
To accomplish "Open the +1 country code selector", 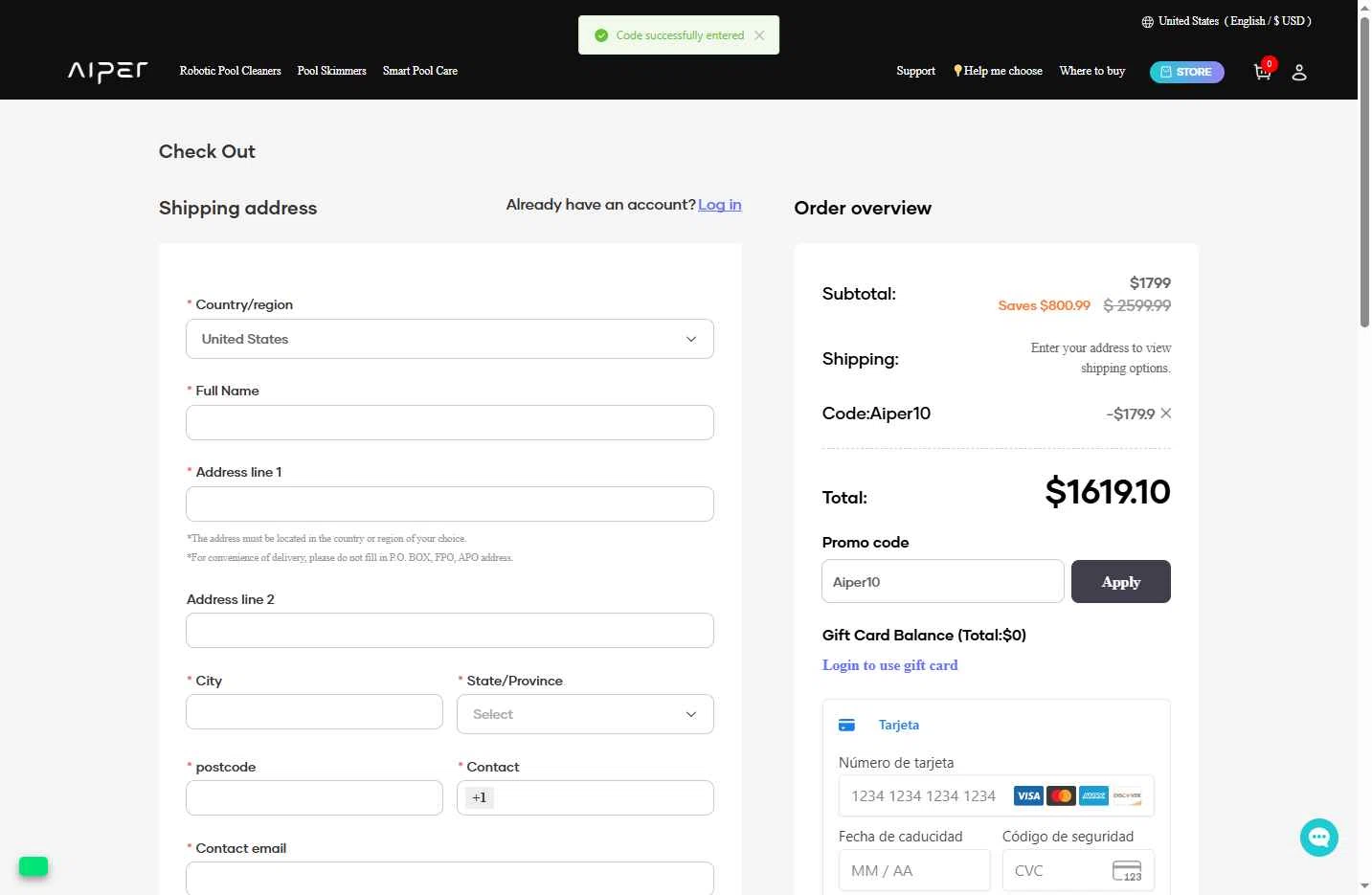I will point(480,797).
